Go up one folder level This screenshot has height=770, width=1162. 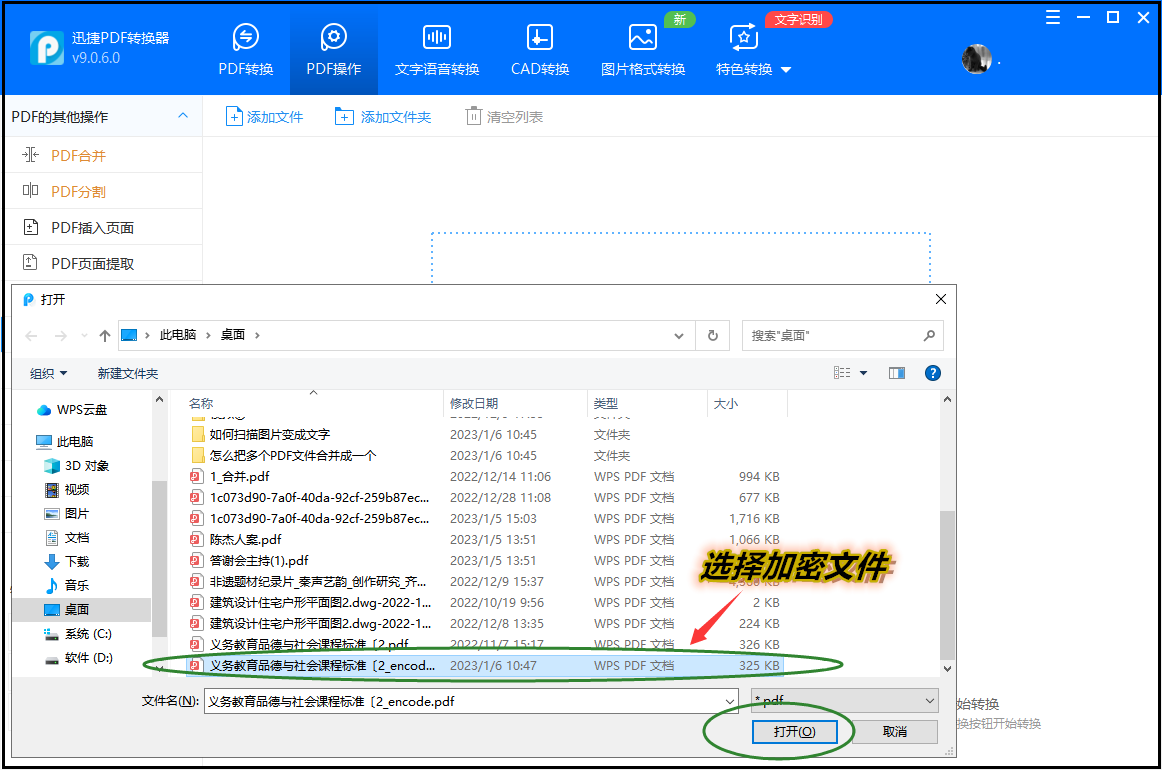click(x=104, y=336)
